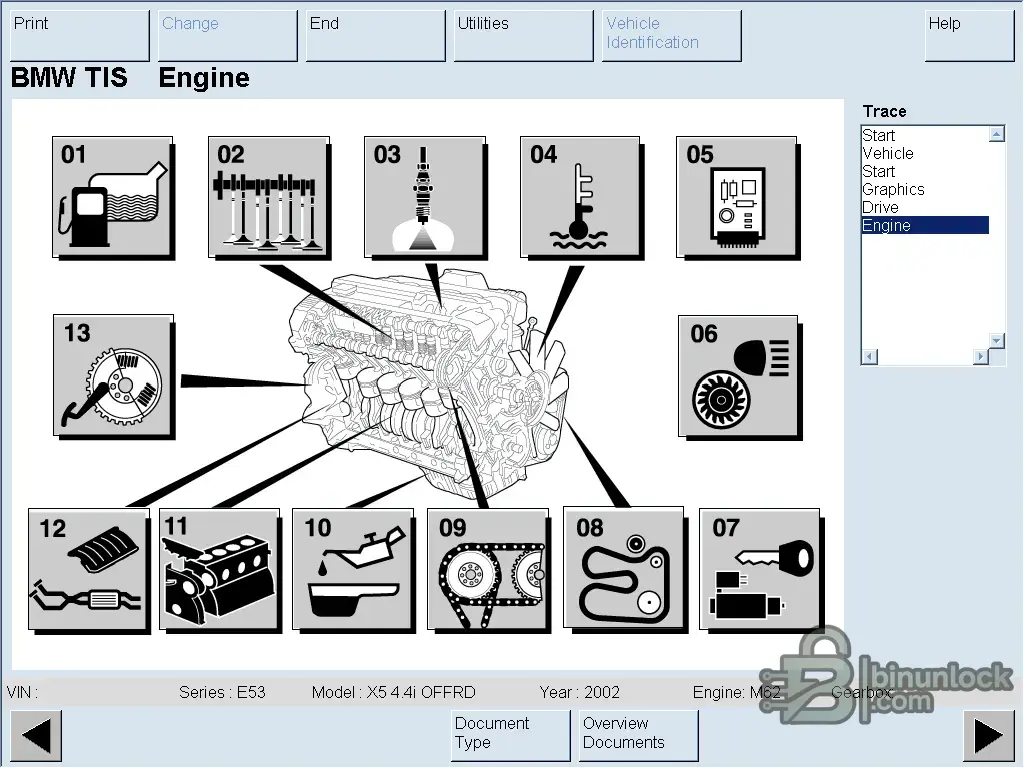Click the End button
The image size is (1024, 768).
click(376, 36)
